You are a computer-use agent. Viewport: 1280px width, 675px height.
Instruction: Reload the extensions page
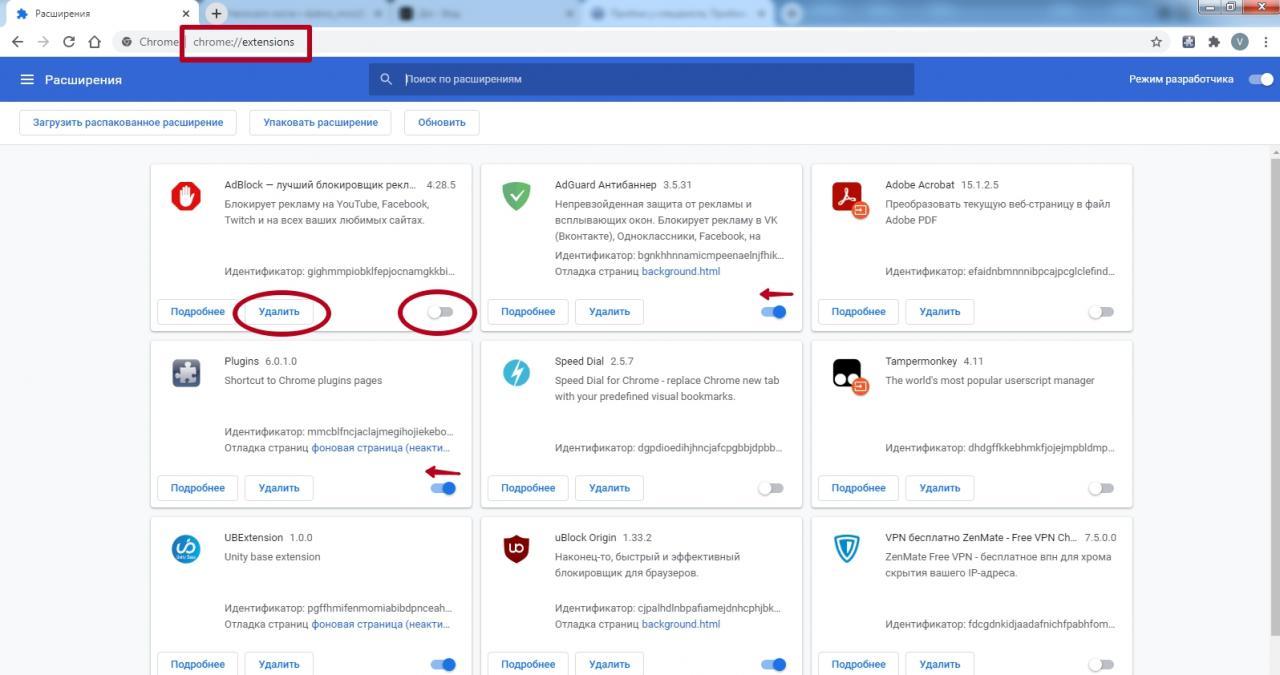(69, 42)
